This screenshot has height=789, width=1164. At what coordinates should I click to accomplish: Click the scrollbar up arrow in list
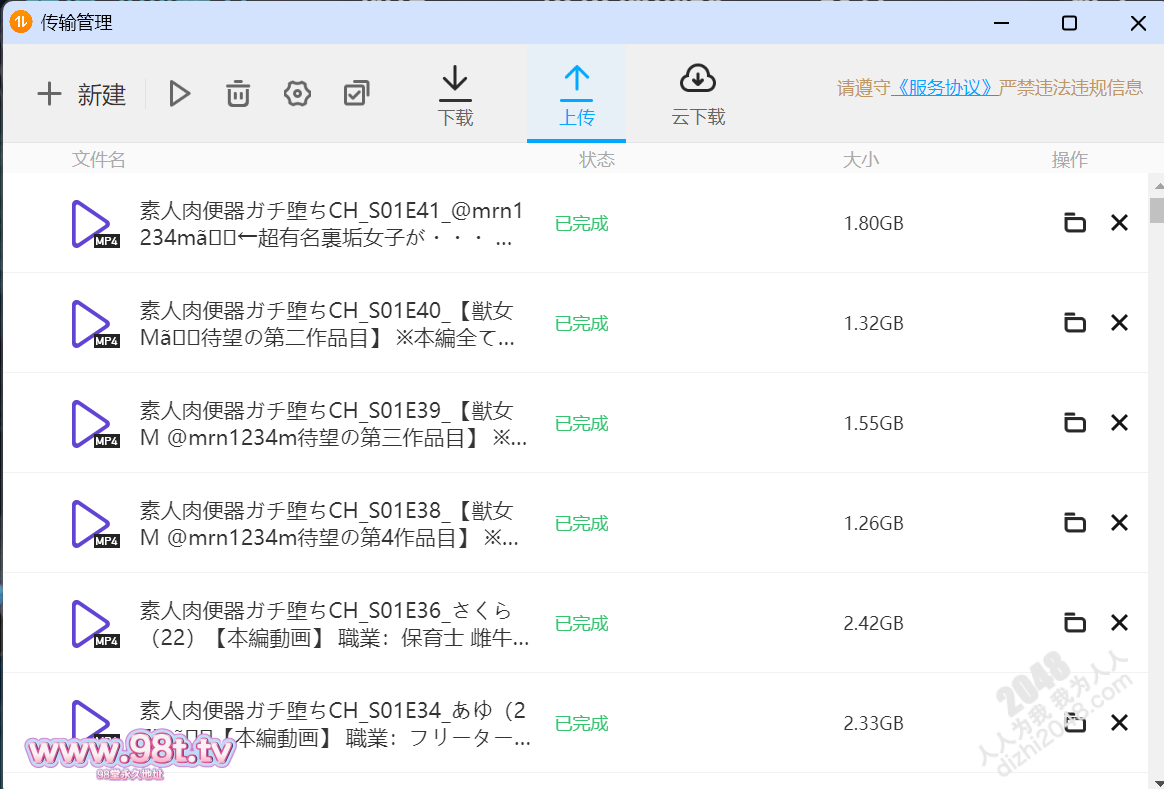click(1157, 186)
